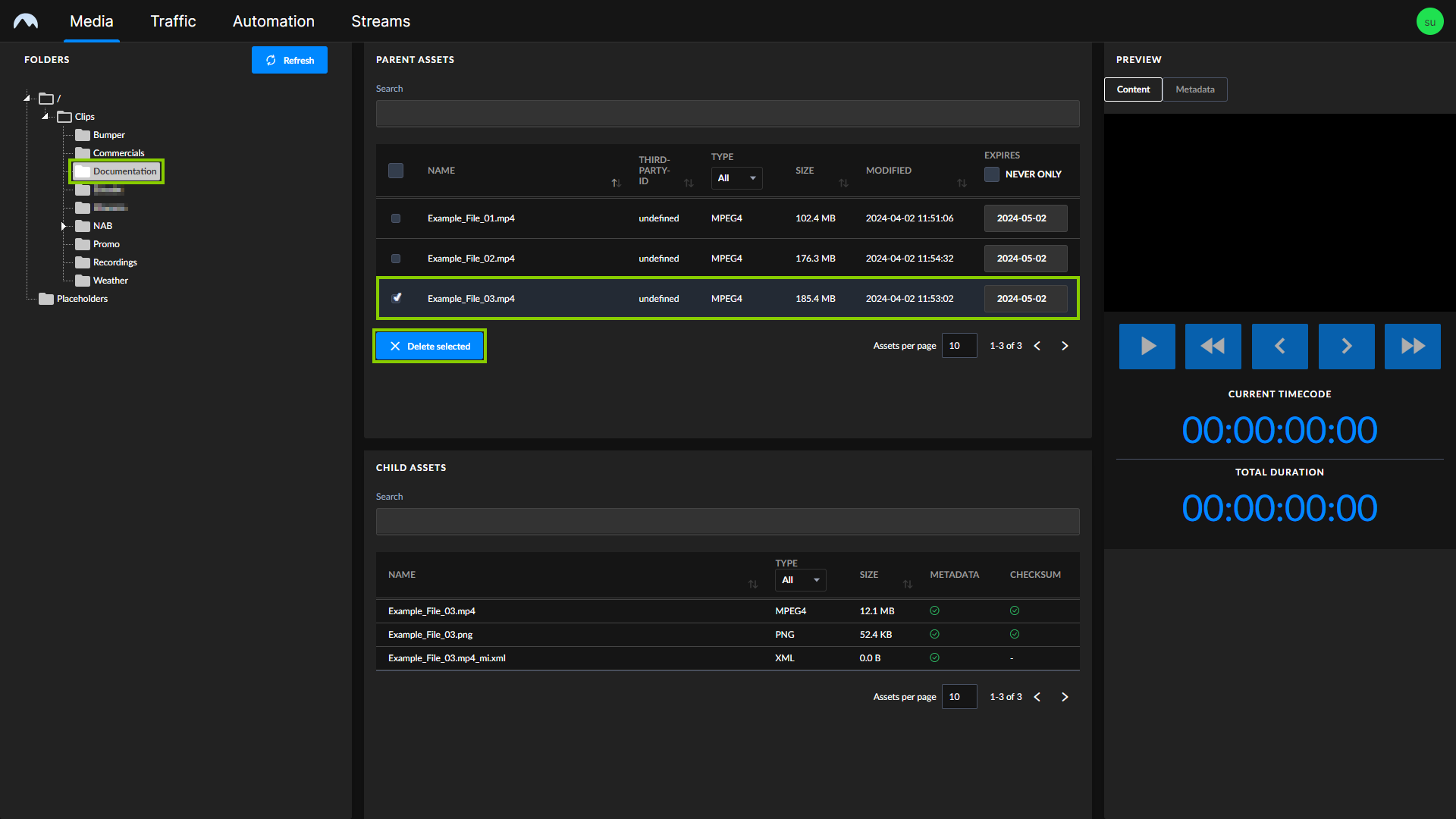Select the Recordings folder
This screenshot has width=1456, height=819.
115,262
